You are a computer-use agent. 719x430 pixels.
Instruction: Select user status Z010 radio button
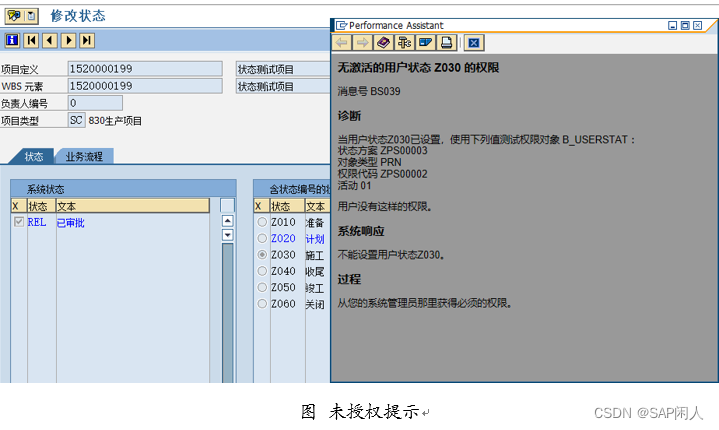262,222
